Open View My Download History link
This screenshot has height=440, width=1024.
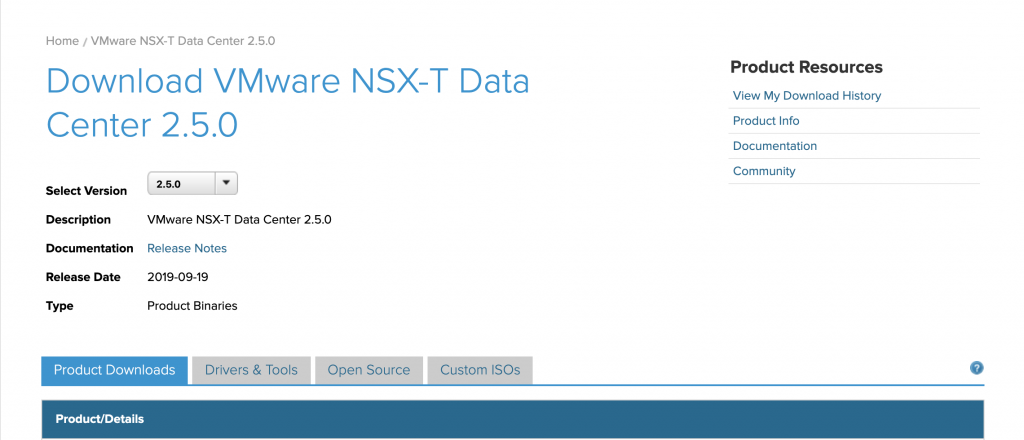tap(807, 95)
